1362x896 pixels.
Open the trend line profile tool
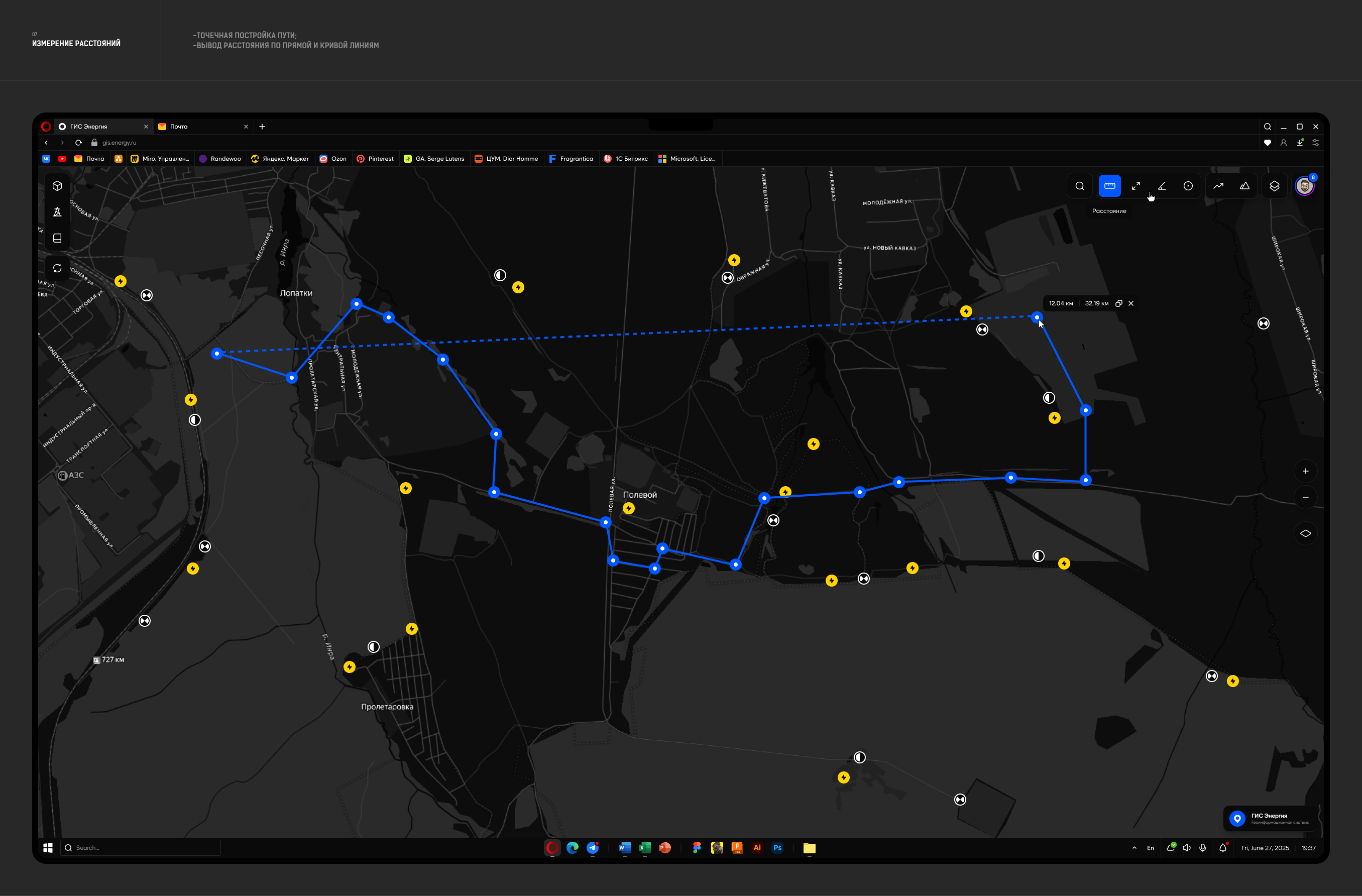pyautogui.click(x=1218, y=186)
